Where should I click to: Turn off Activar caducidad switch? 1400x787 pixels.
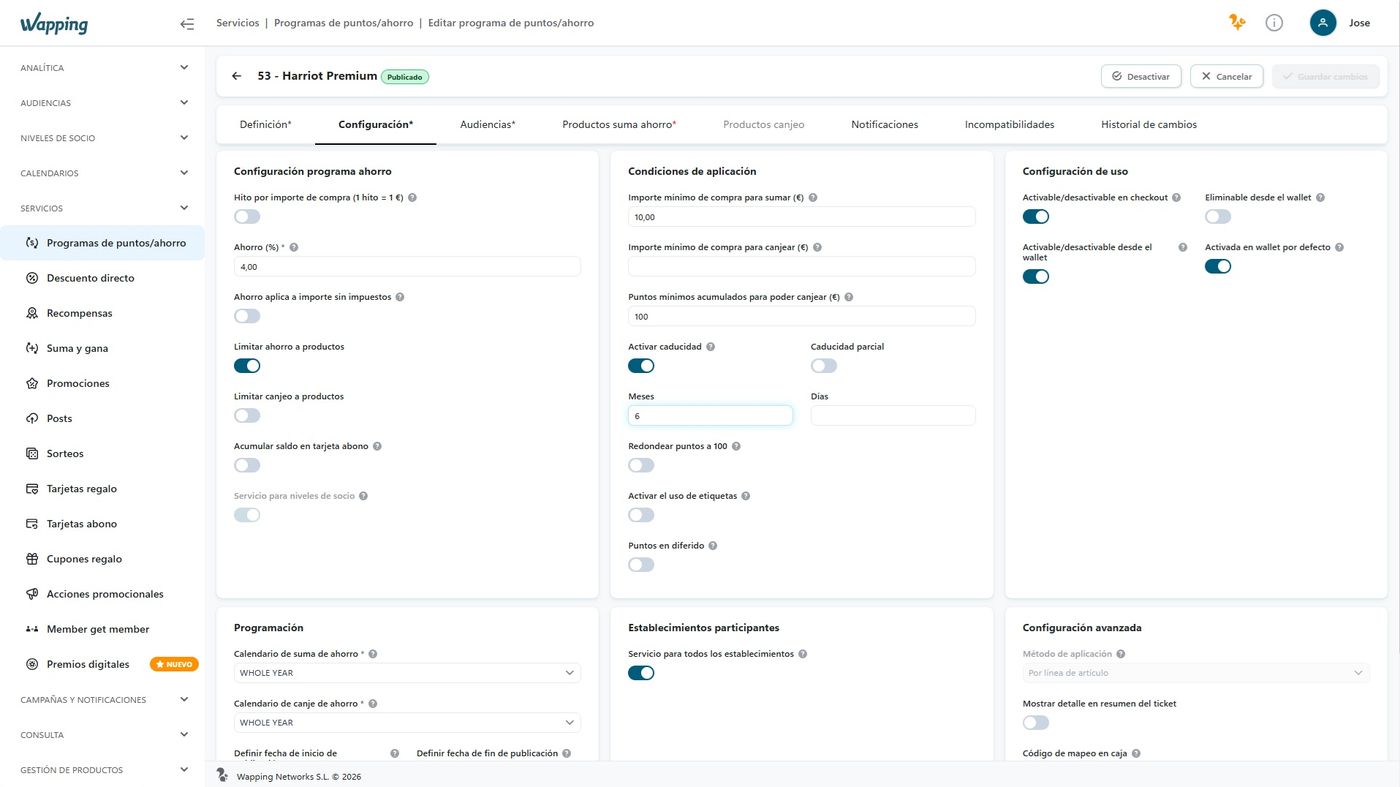coord(641,366)
